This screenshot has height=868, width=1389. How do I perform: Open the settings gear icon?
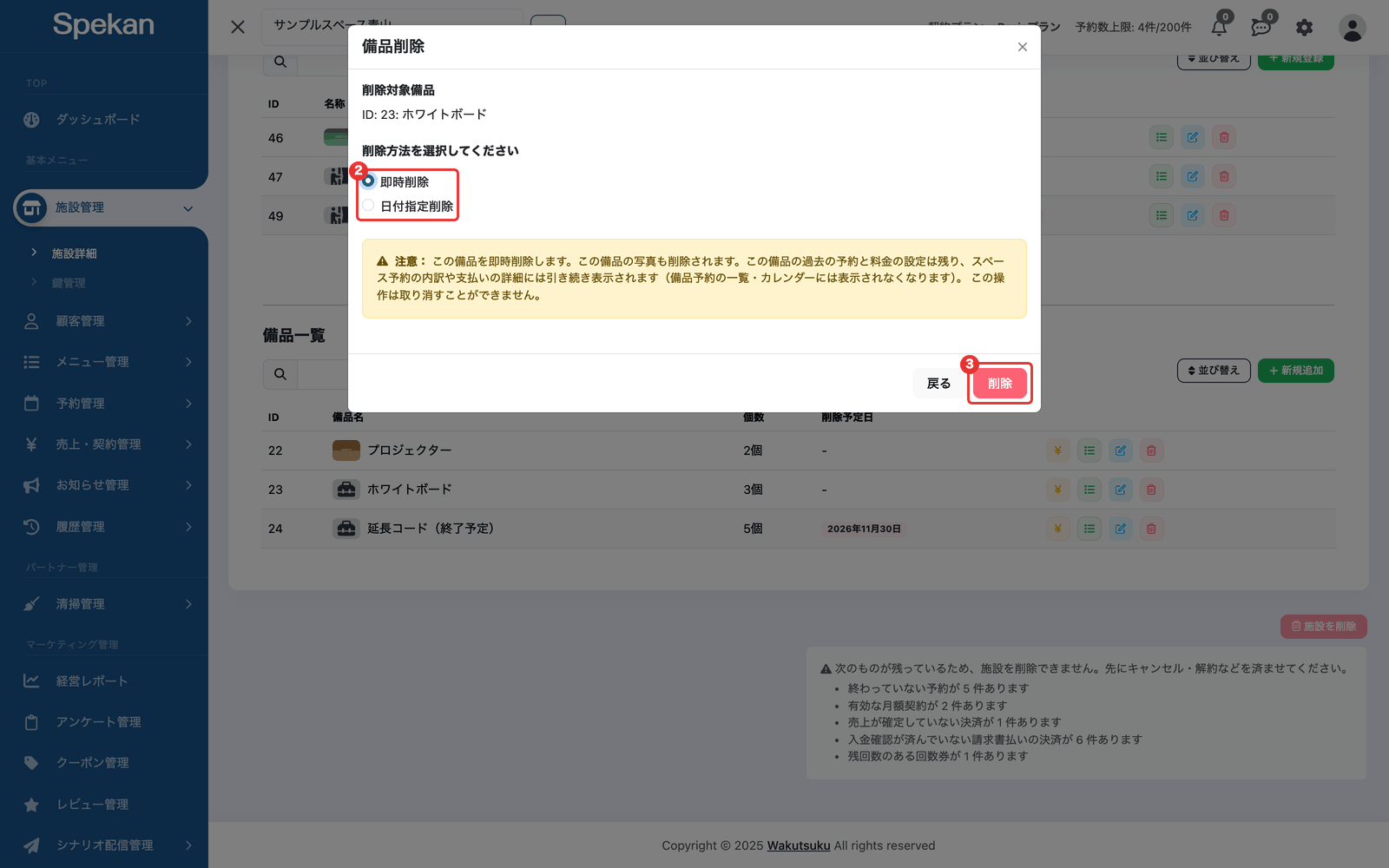coord(1305,28)
